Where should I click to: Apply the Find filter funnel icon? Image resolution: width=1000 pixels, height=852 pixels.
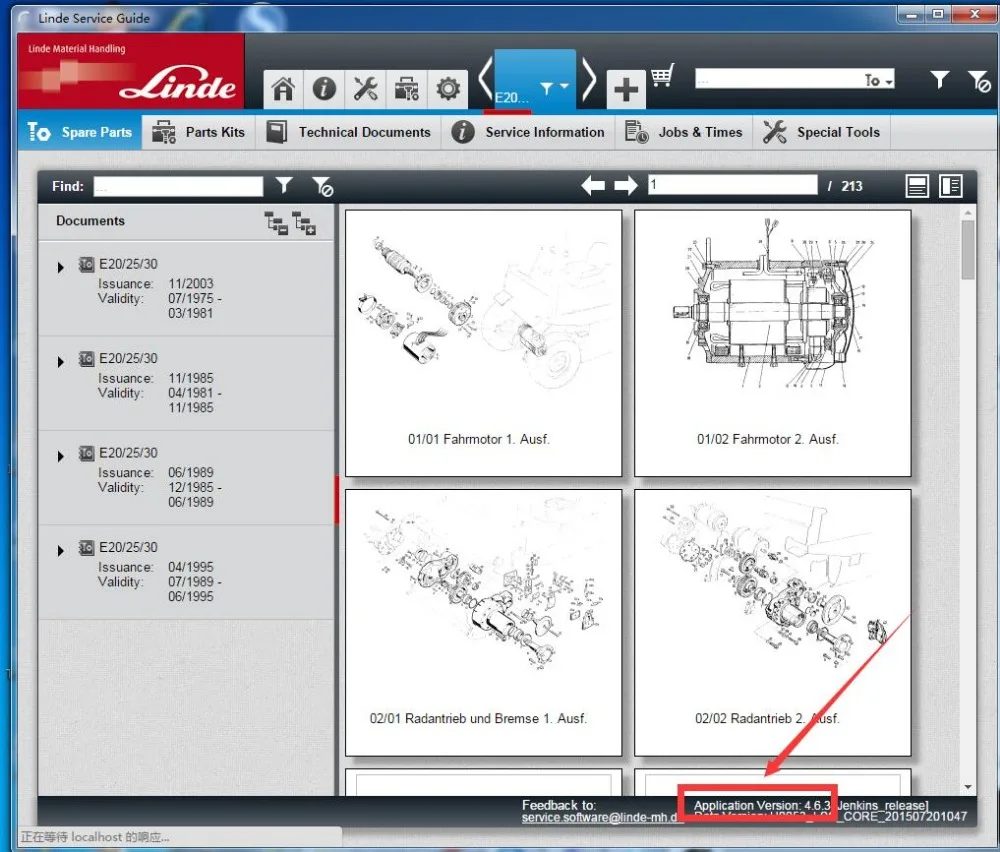tap(284, 186)
